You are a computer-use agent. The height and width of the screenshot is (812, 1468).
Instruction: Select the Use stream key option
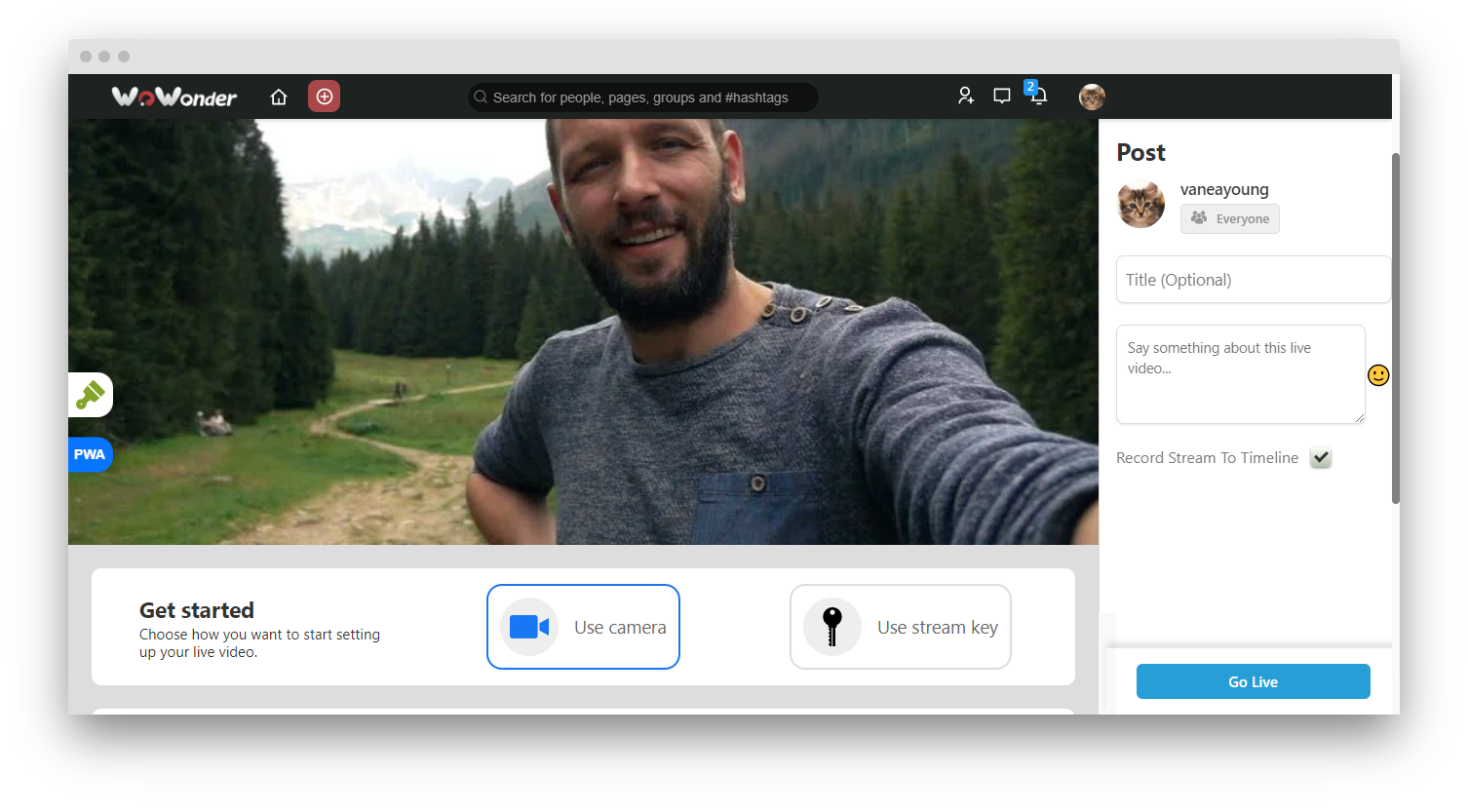tap(899, 627)
